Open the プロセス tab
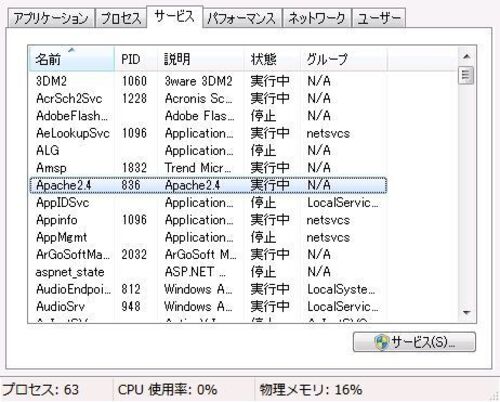This screenshot has height=402, width=500. click(121, 18)
